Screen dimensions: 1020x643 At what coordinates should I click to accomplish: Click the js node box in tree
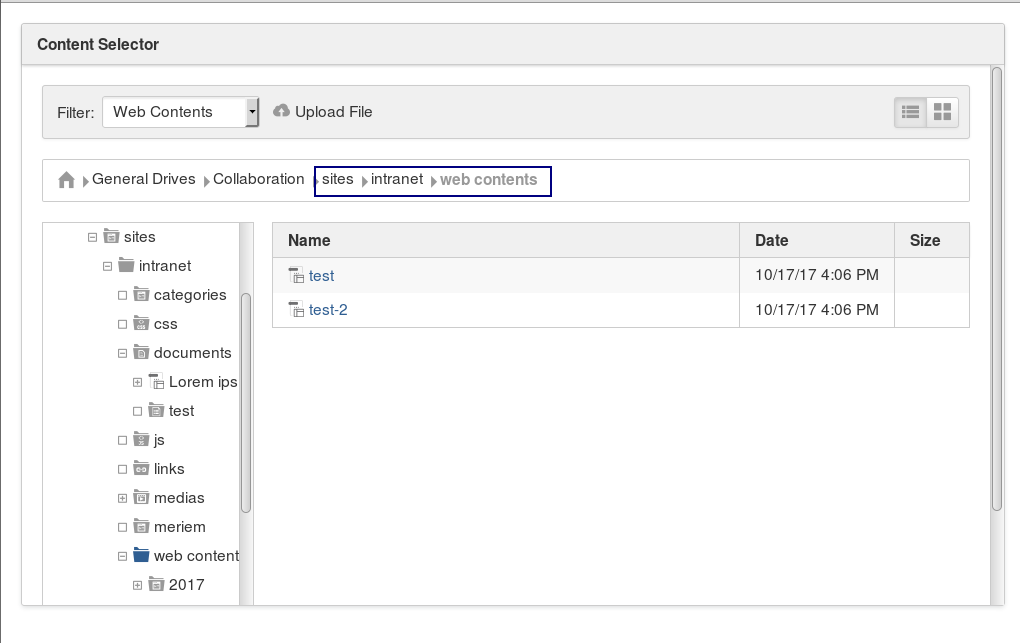point(122,441)
